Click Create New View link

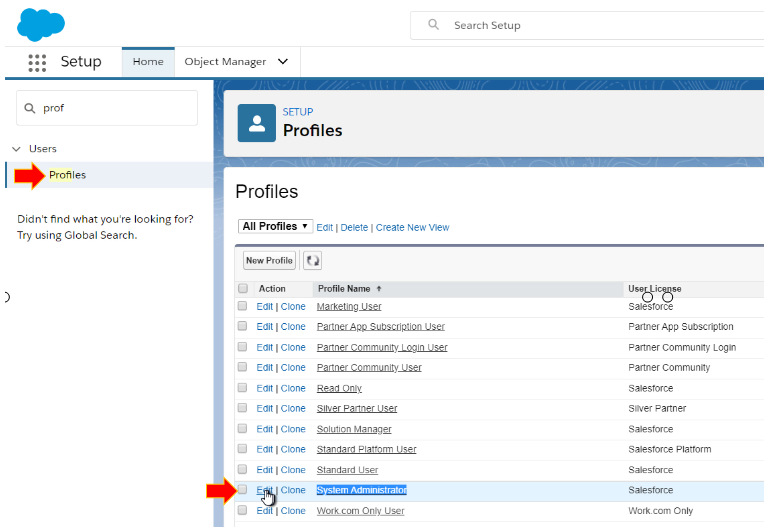click(x=413, y=227)
